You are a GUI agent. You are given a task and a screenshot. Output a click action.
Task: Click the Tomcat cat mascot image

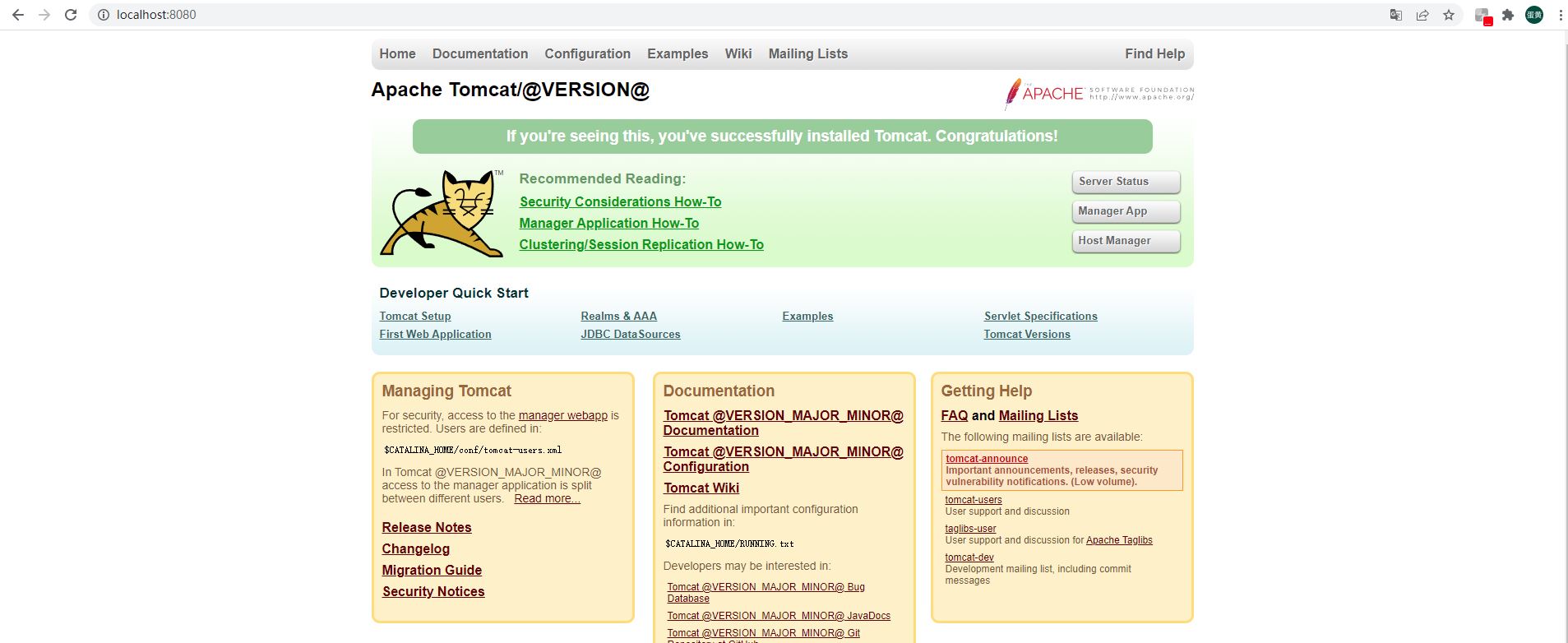[442, 214]
